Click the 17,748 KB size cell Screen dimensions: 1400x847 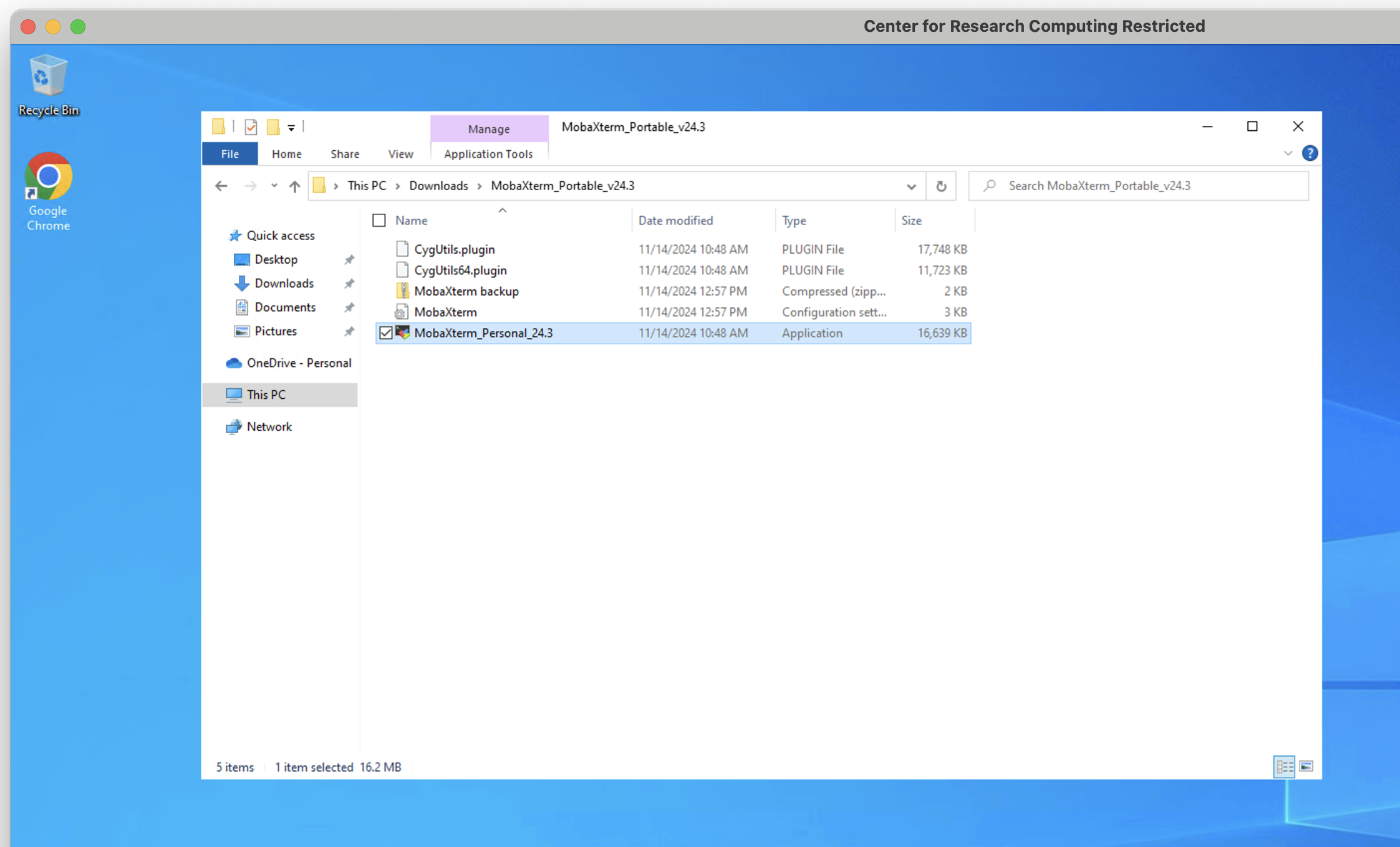pos(942,249)
